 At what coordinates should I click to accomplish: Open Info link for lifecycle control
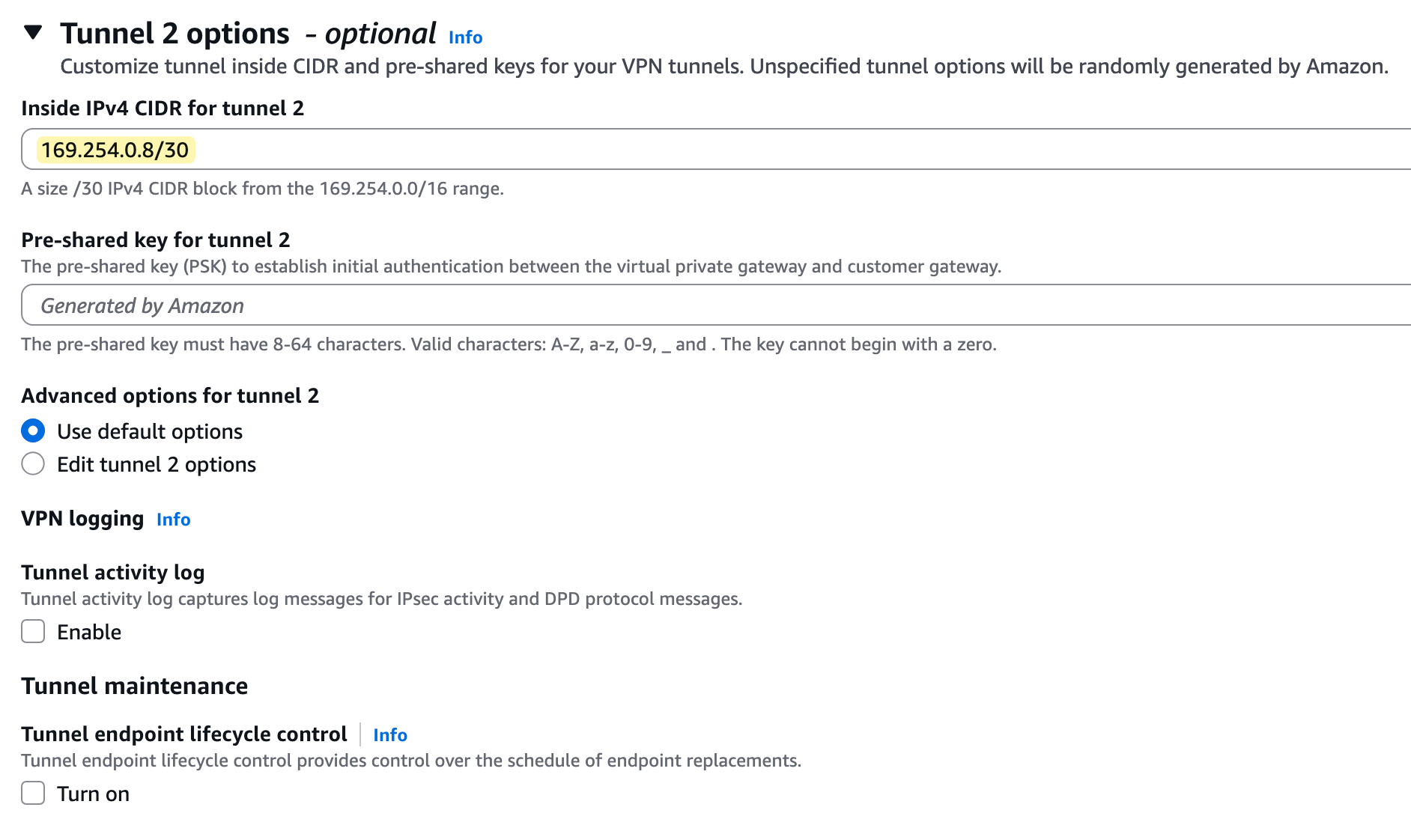(389, 735)
